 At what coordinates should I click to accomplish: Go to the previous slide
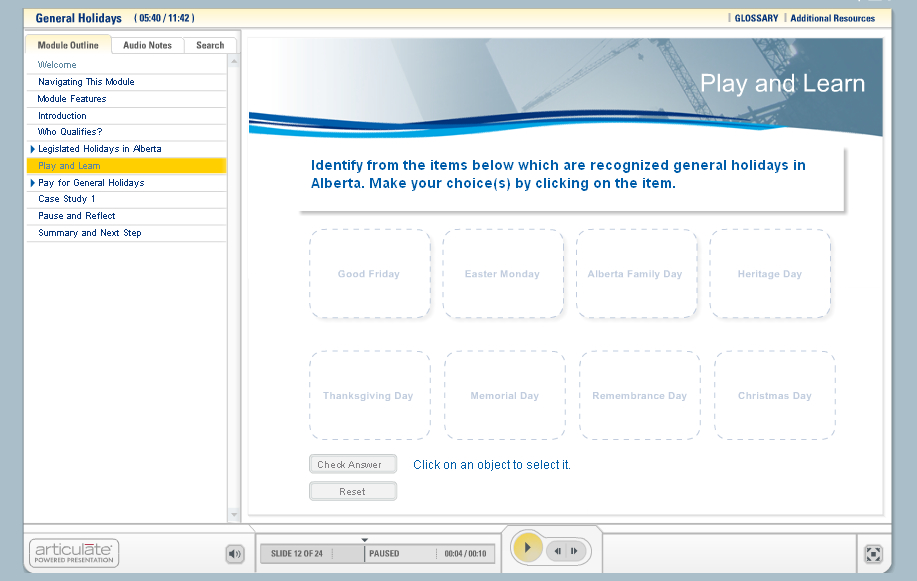coord(557,551)
